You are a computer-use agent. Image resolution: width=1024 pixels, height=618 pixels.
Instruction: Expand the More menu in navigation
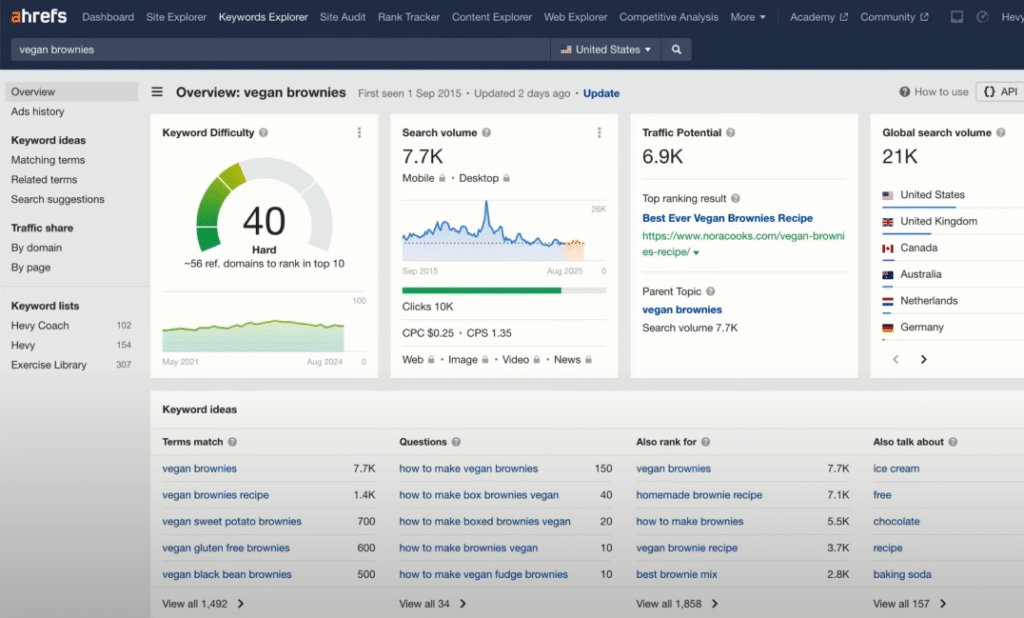pos(748,17)
